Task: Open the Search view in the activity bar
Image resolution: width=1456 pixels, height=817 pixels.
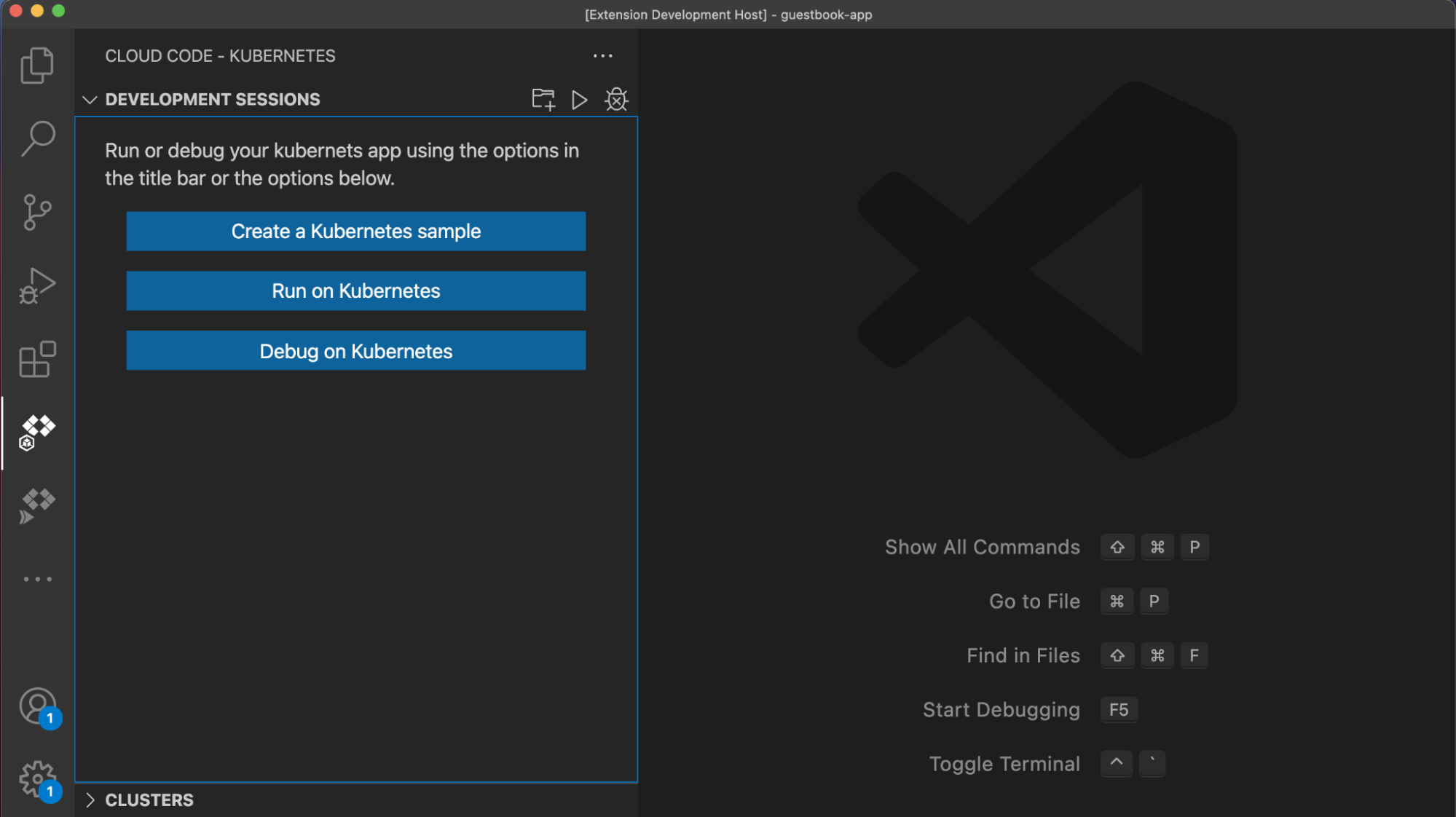Action: coord(37,138)
